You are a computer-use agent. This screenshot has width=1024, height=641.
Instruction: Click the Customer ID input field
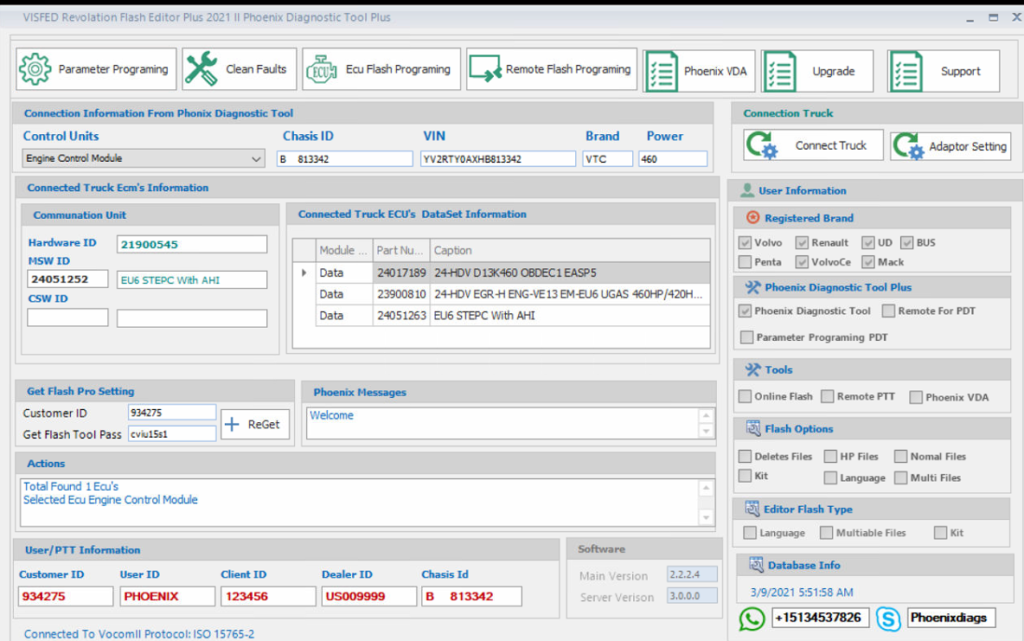[x=172, y=413]
